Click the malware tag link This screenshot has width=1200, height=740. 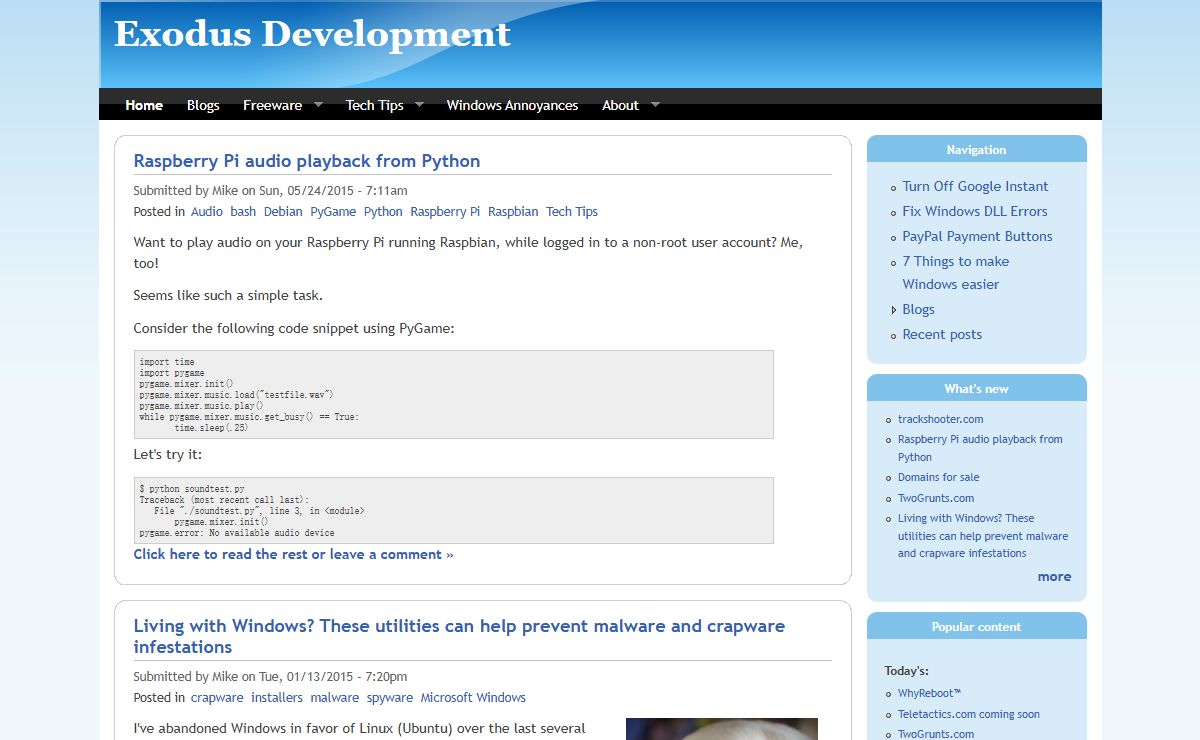(x=334, y=698)
